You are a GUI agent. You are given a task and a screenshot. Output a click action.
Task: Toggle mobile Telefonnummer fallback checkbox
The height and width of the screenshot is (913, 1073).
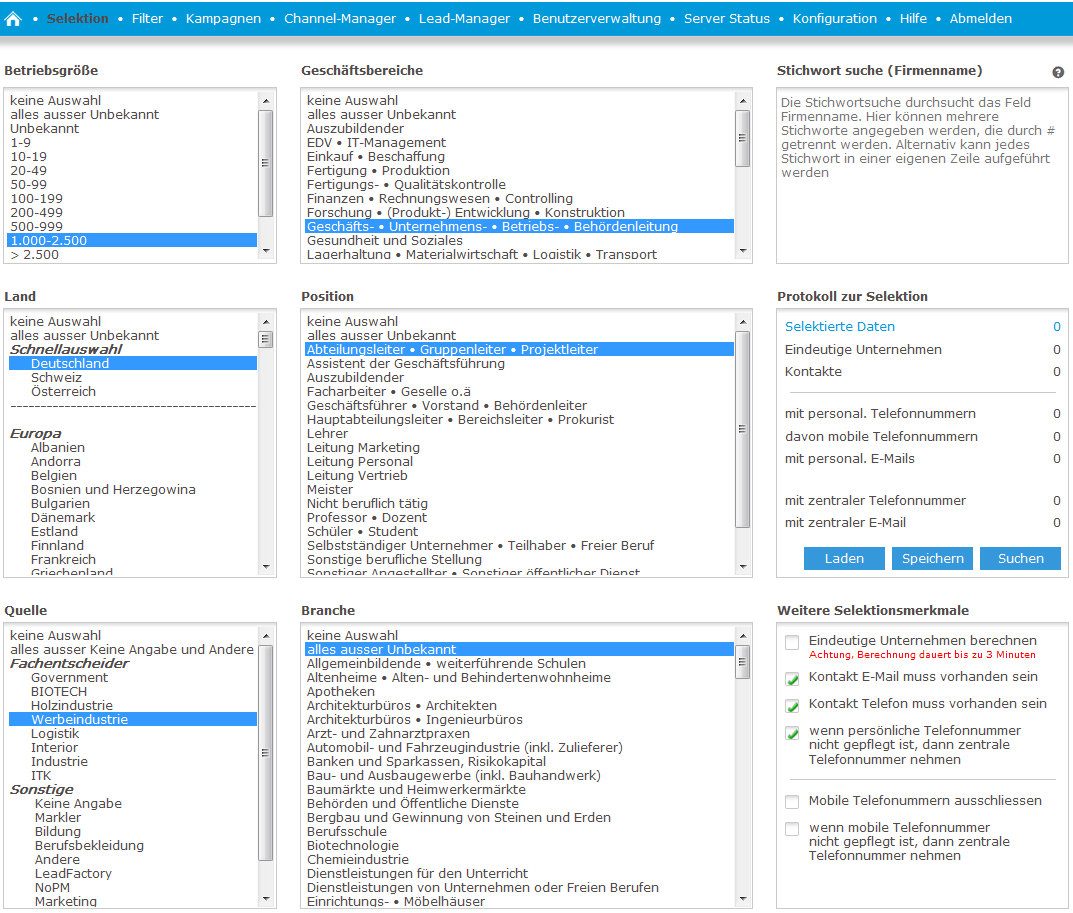click(792, 829)
